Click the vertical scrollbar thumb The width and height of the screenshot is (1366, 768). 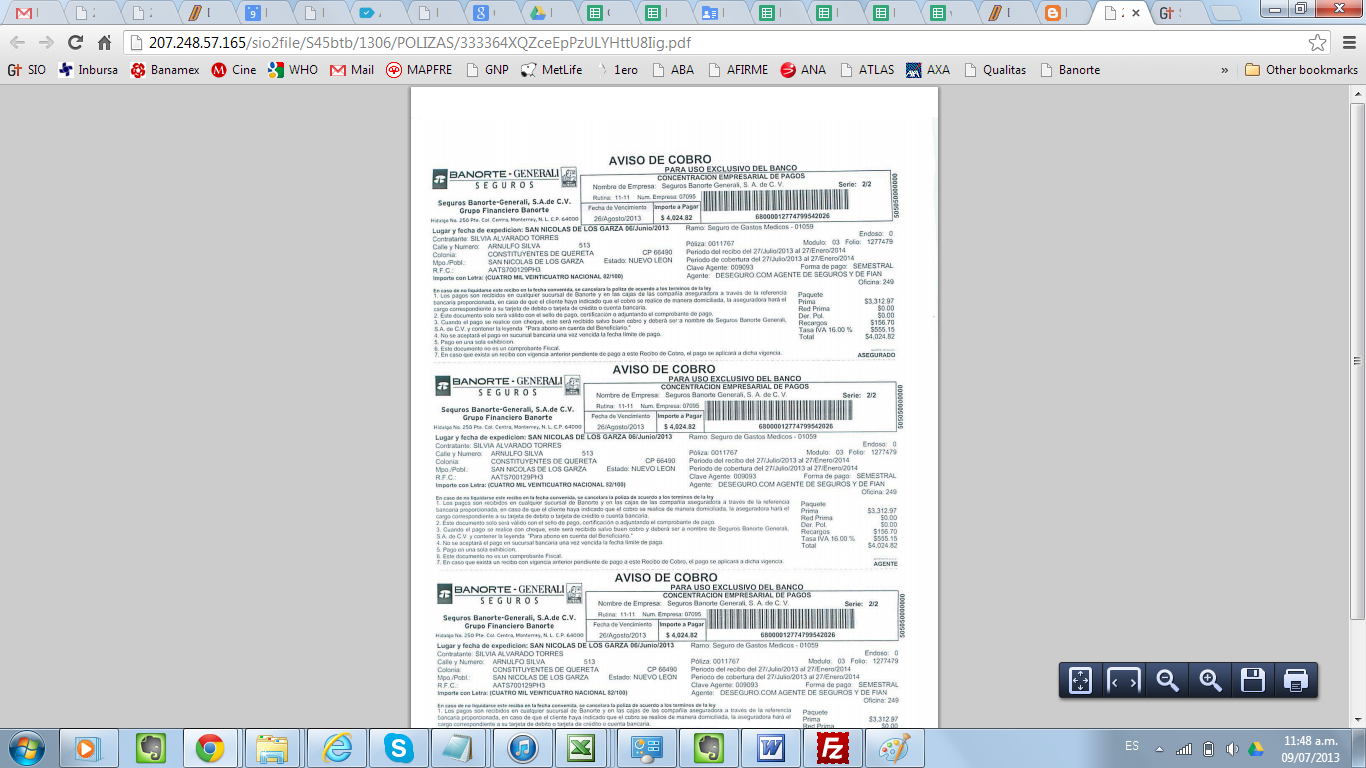pos(1357,360)
